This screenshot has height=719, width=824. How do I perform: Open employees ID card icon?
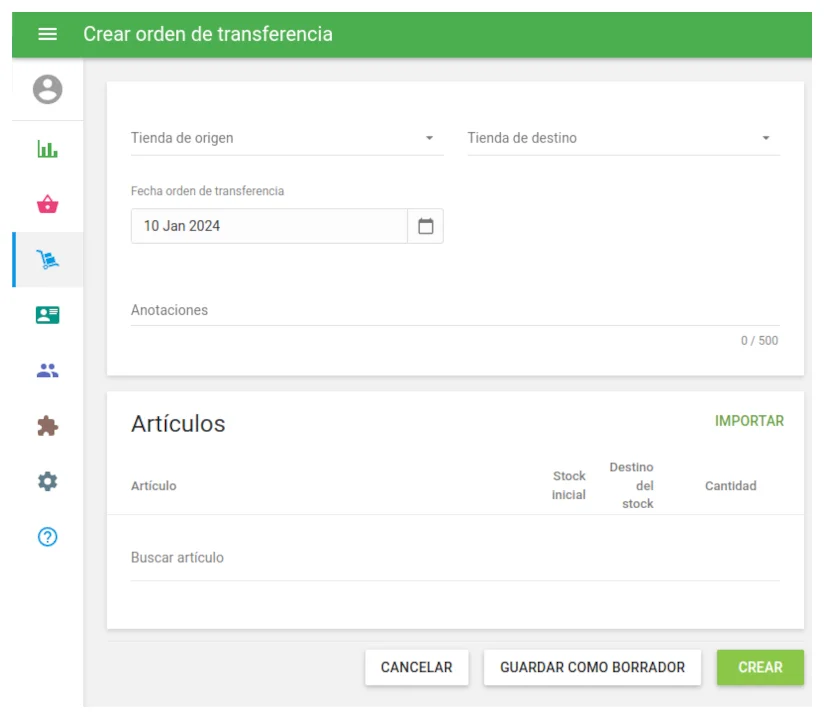coord(47,315)
